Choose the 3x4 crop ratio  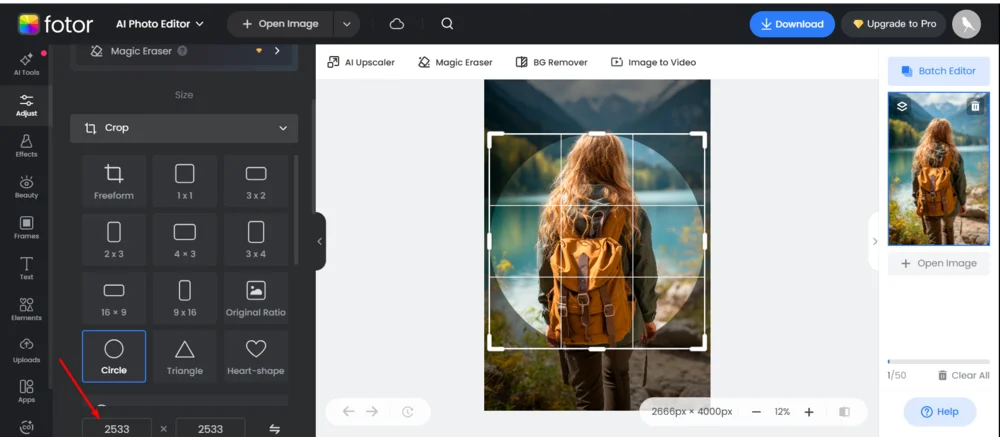[x=256, y=239]
